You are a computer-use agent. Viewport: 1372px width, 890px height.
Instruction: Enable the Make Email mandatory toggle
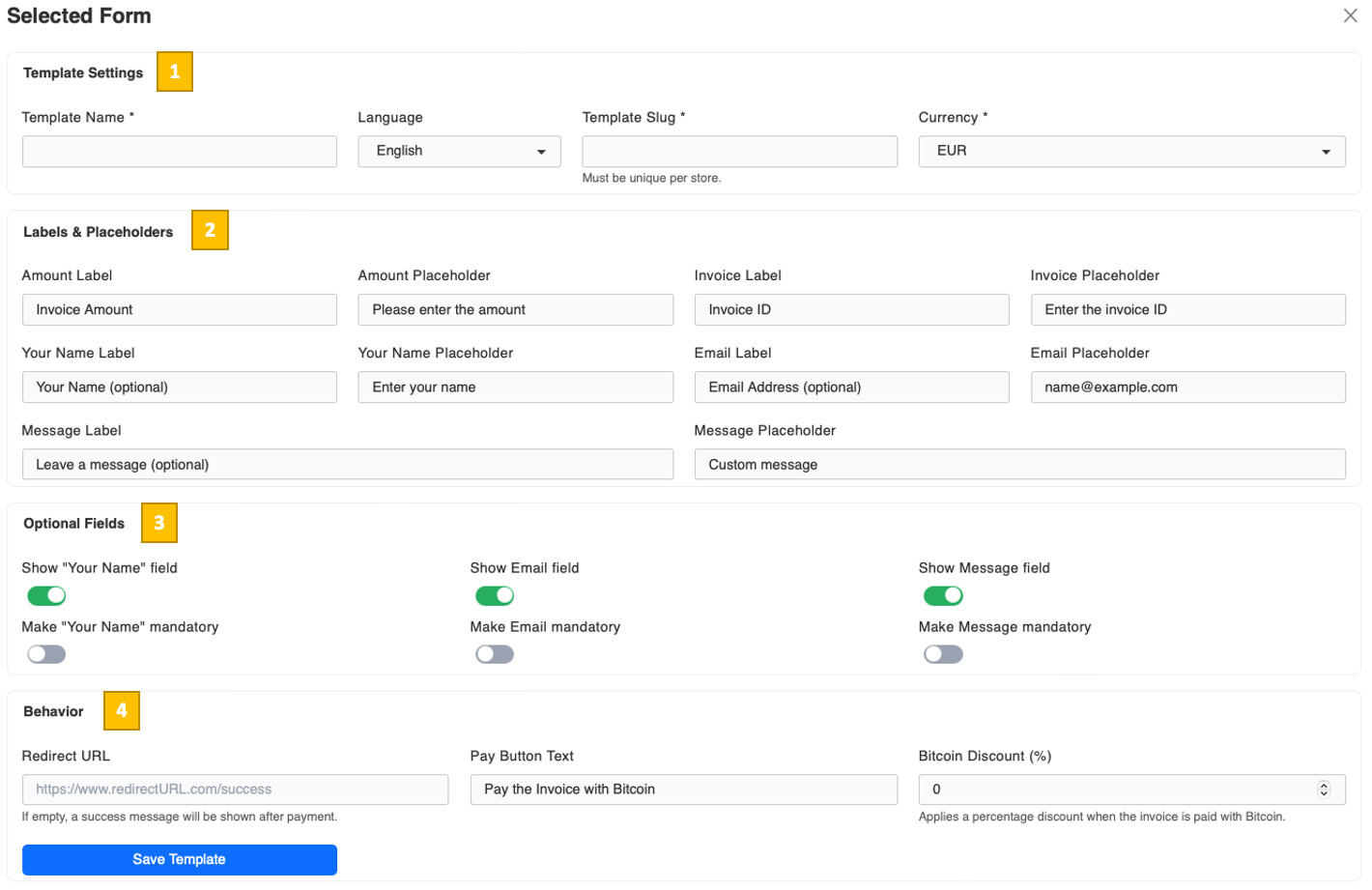[x=495, y=654]
